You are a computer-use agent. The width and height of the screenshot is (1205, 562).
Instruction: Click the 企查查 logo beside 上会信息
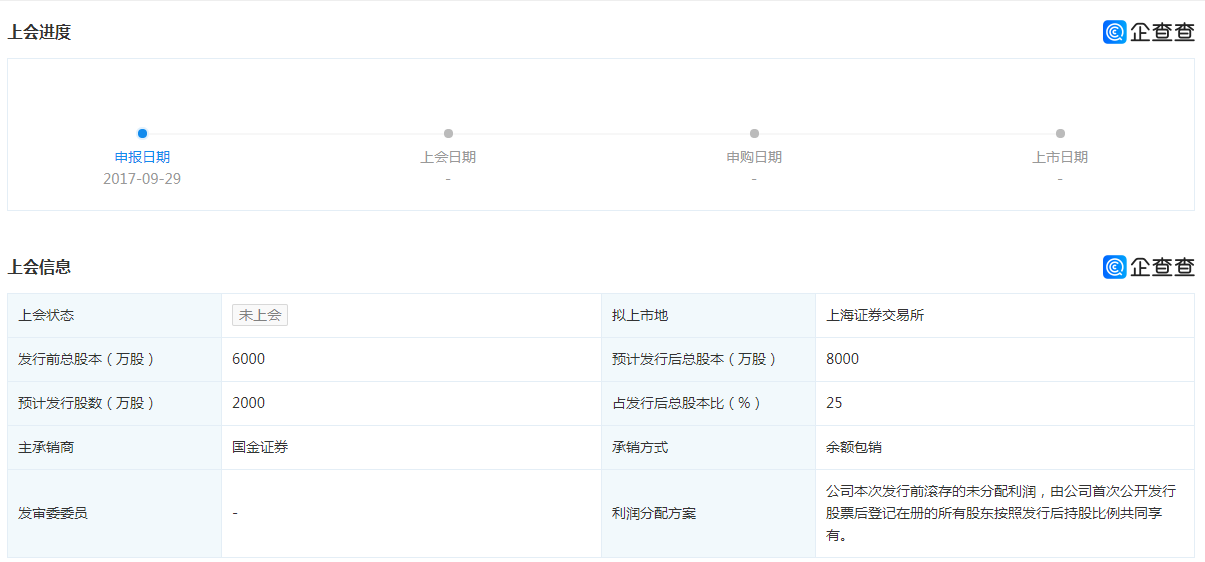point(1148,267)
